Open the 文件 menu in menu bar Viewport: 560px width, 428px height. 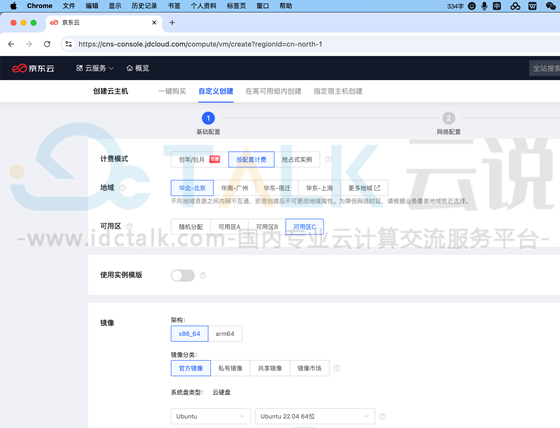click(69, 6)
